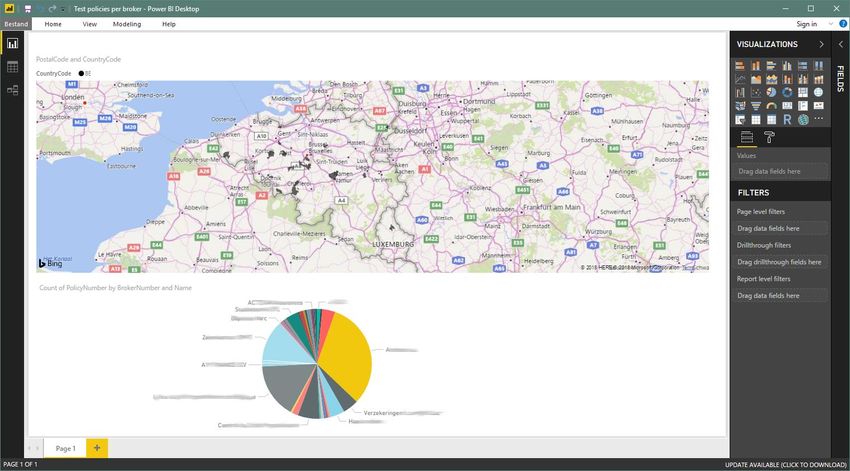Open more custom visuals ellipsis
Viewport: 850px width, 471px height.
[x=819, y=119]
